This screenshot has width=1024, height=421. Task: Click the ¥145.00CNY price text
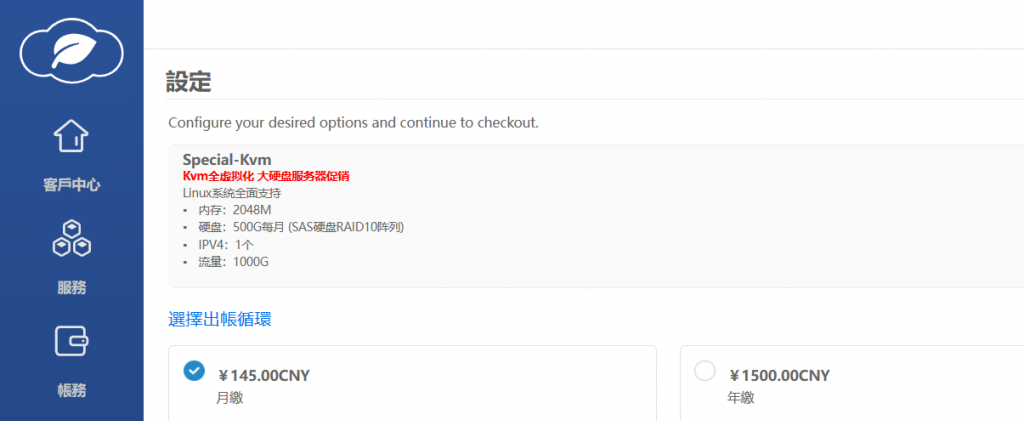264,376
